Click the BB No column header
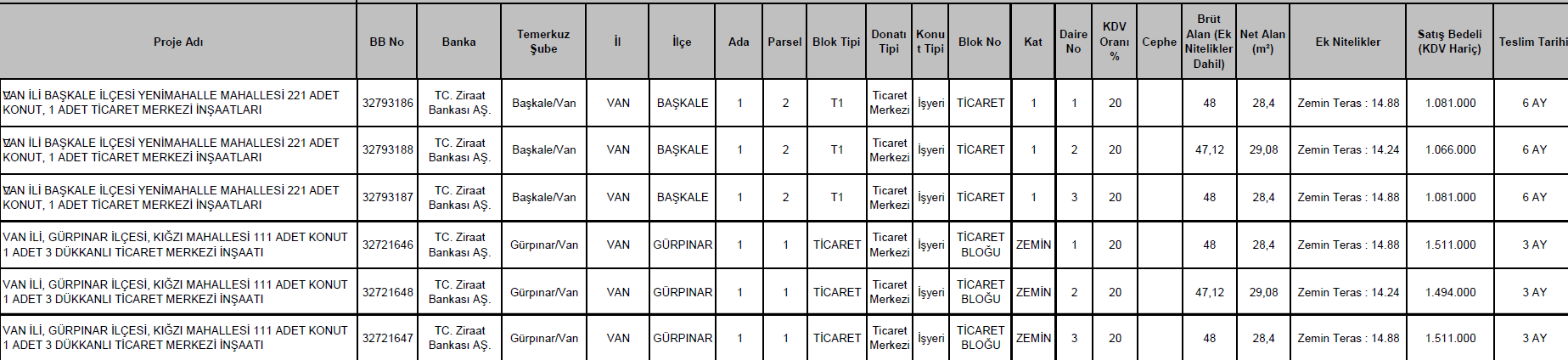The height and width of the screenshot is (360, 1568). [387, 42]
